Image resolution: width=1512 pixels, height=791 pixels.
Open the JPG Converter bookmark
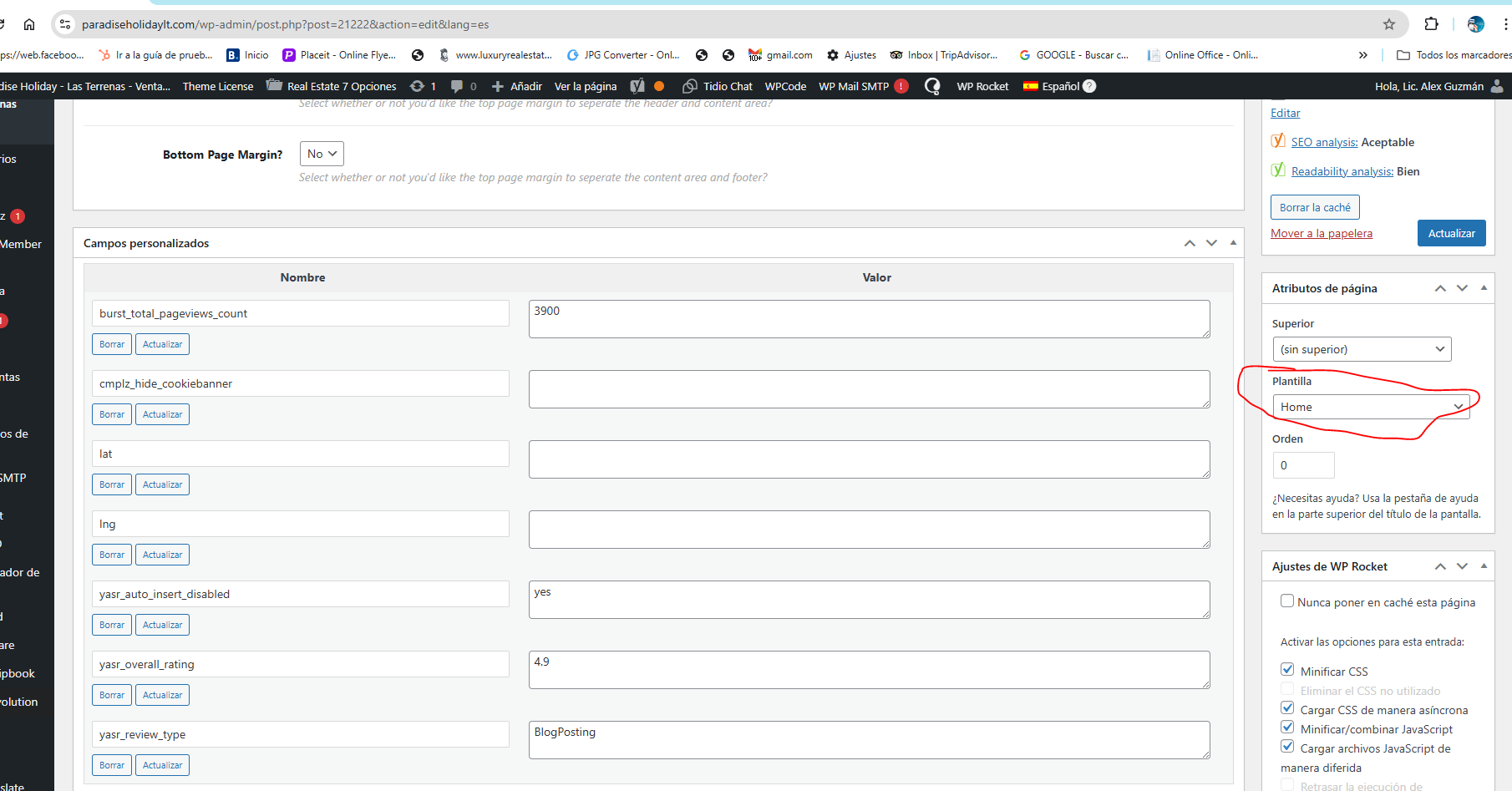tap(623, 55)
